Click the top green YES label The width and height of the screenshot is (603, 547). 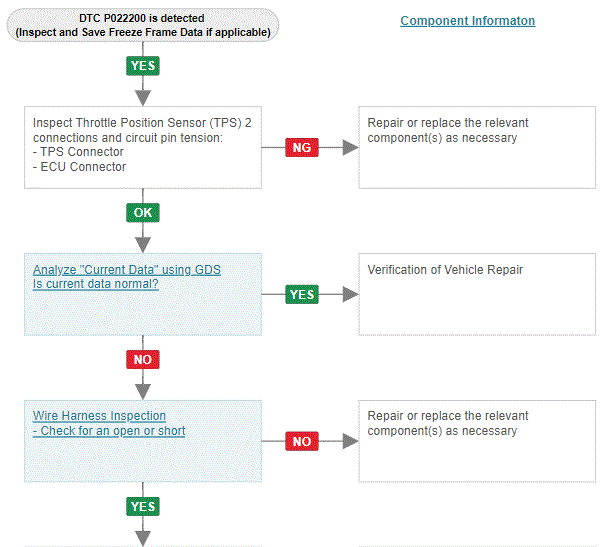pos(143,65)
